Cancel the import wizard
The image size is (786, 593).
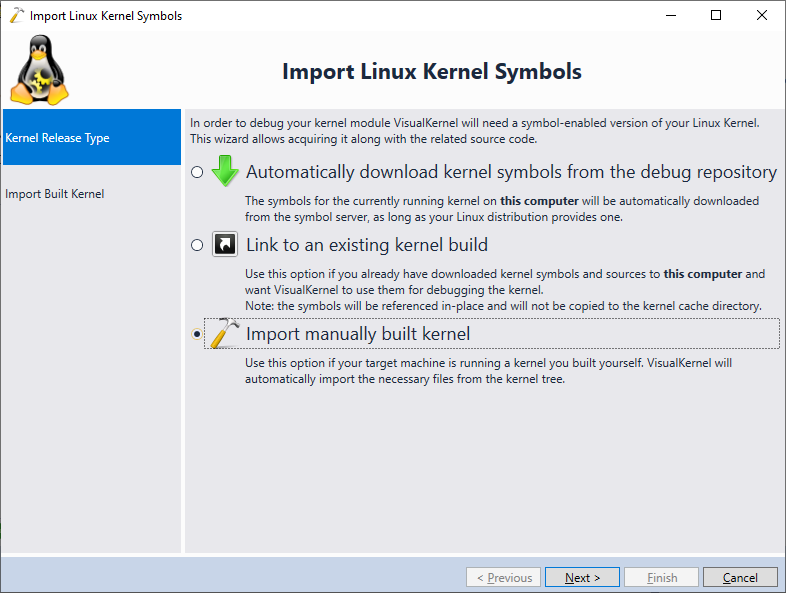pos(740,577)
